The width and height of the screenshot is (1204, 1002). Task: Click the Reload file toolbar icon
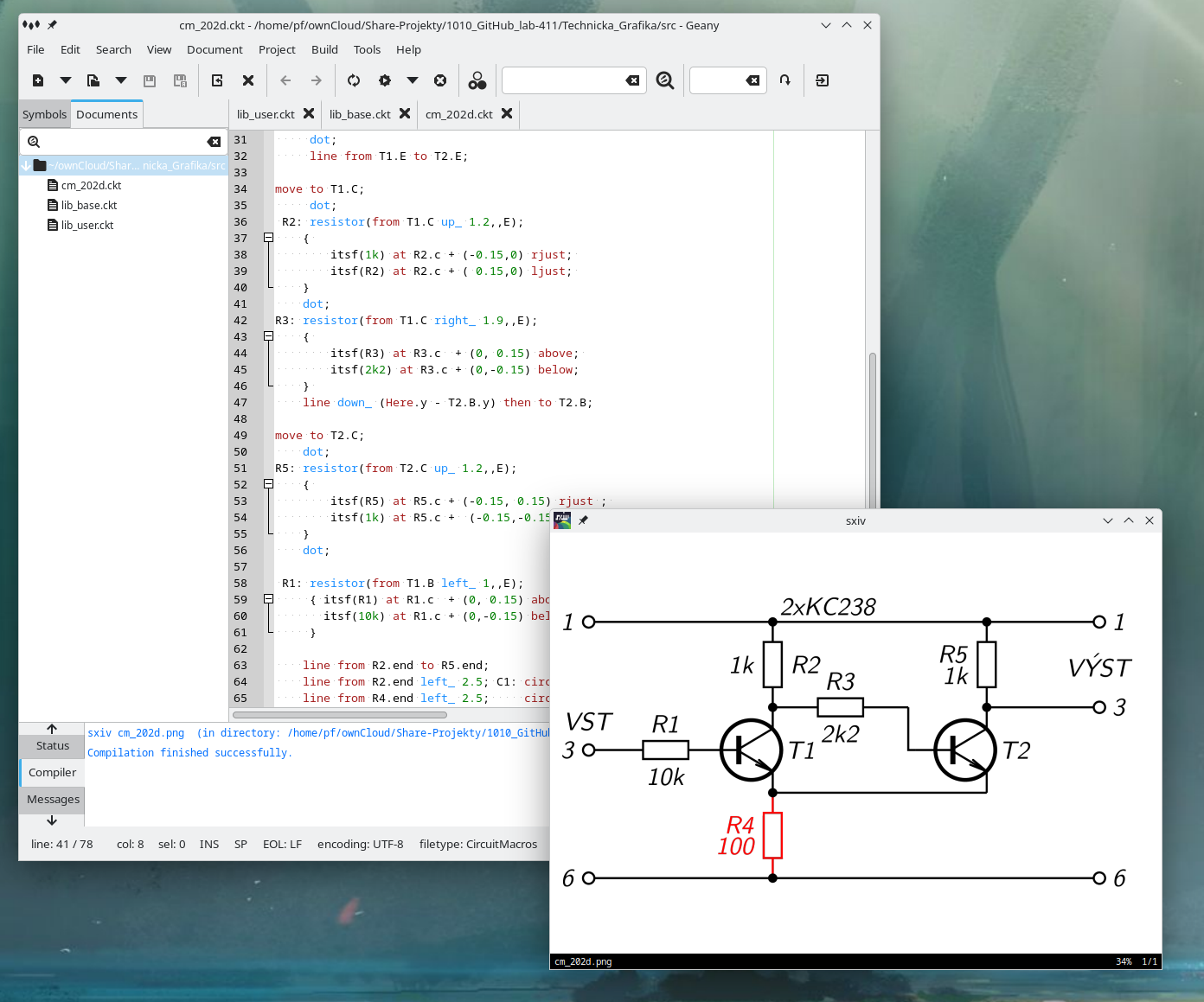[x=217, y=80]
